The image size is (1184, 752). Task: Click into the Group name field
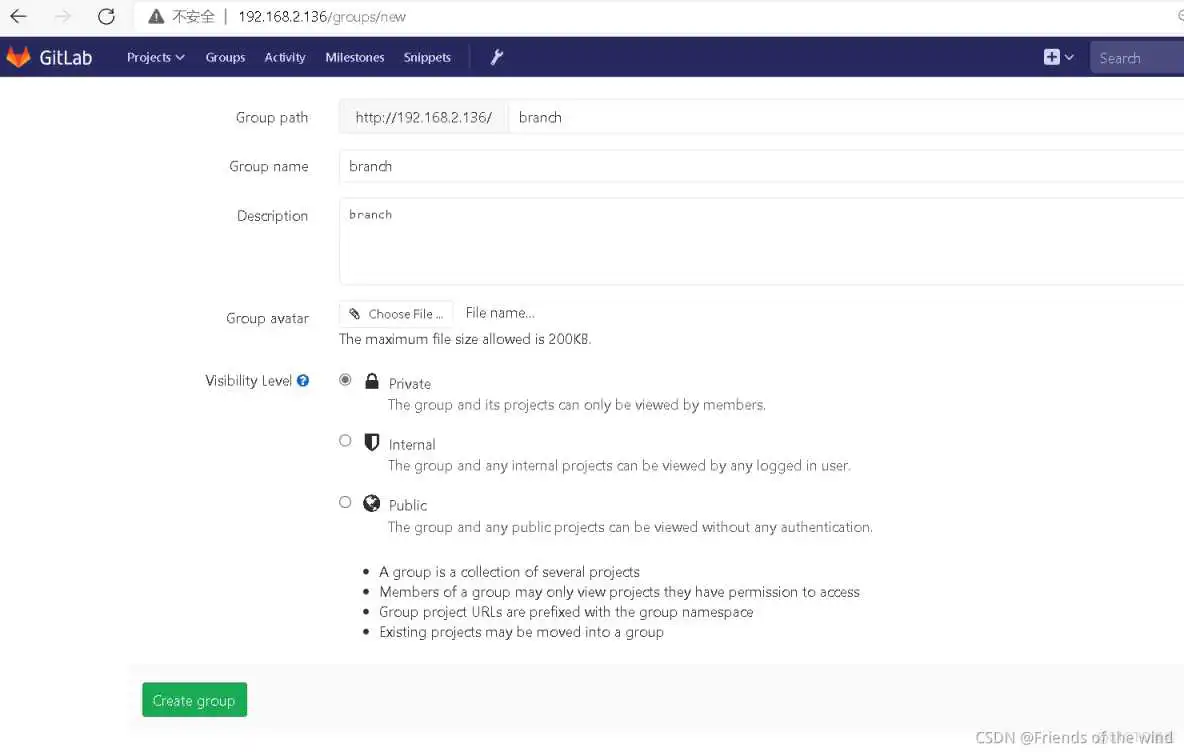pyautogui.click(x=760, y=166)
